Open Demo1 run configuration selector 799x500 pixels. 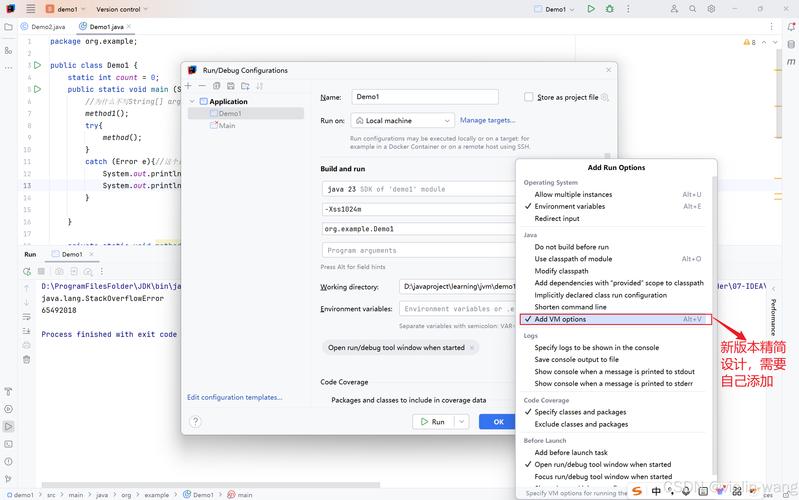(554, 9)
